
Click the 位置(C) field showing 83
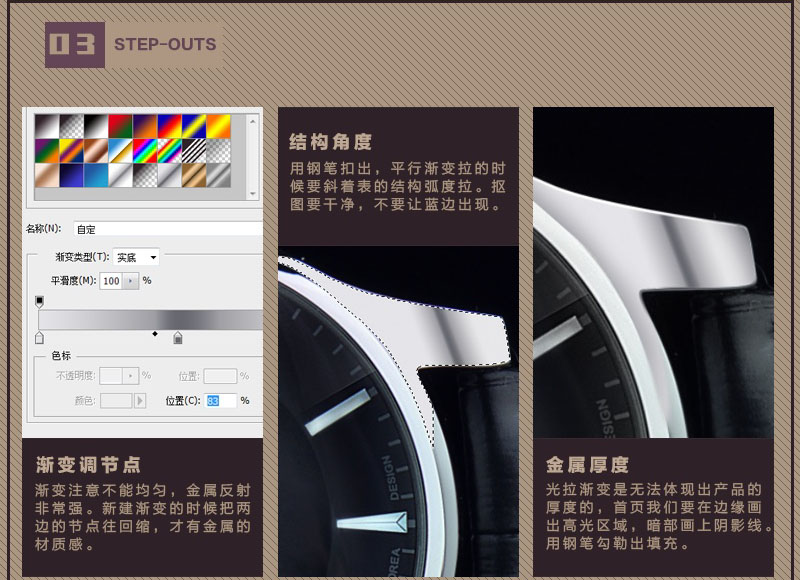221,400
